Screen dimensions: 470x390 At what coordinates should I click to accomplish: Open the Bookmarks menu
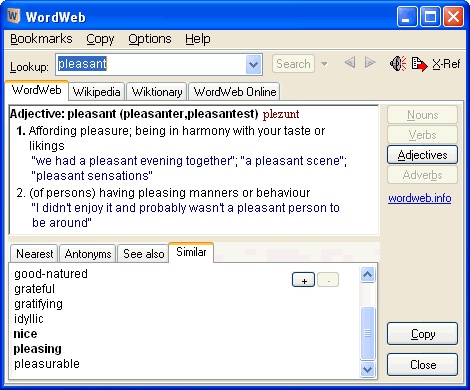pyautogui.click(x=41, y=39)
